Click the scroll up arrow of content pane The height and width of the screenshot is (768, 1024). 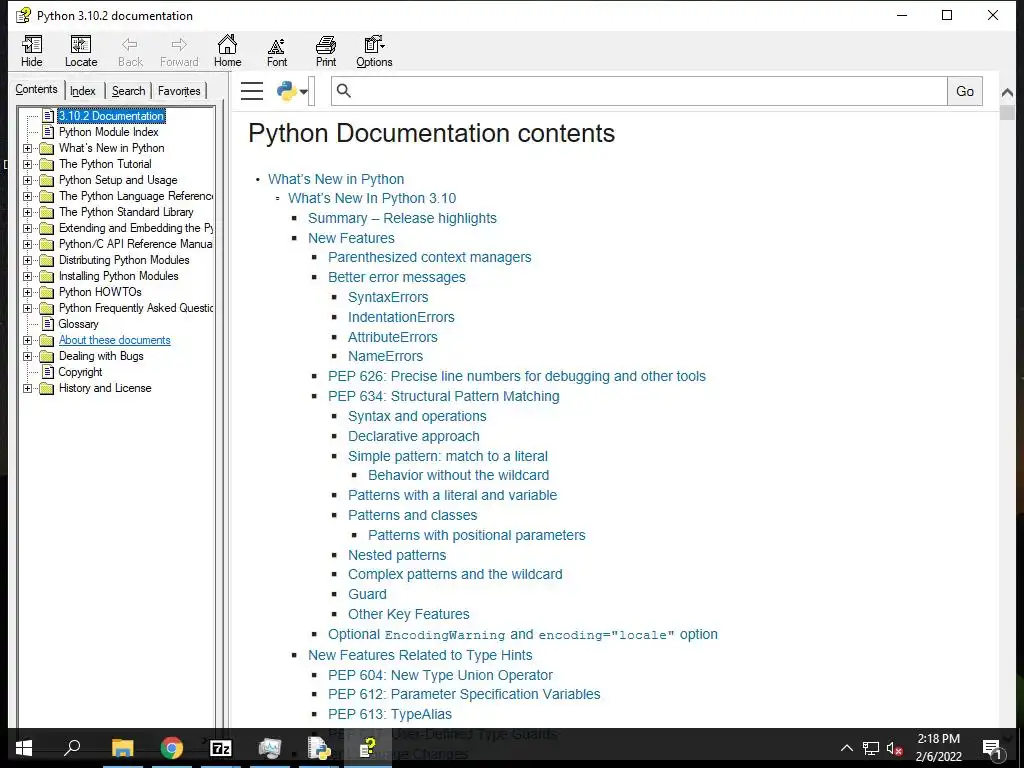(1007, 93)
